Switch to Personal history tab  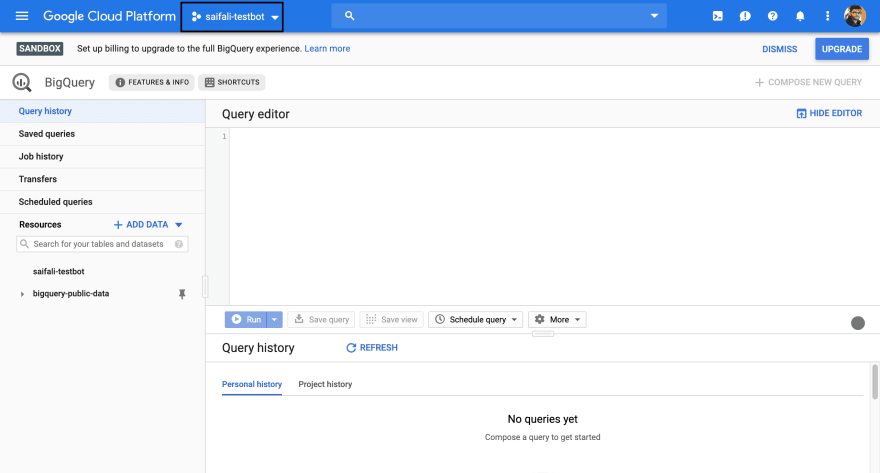click(x=252, y=384)
